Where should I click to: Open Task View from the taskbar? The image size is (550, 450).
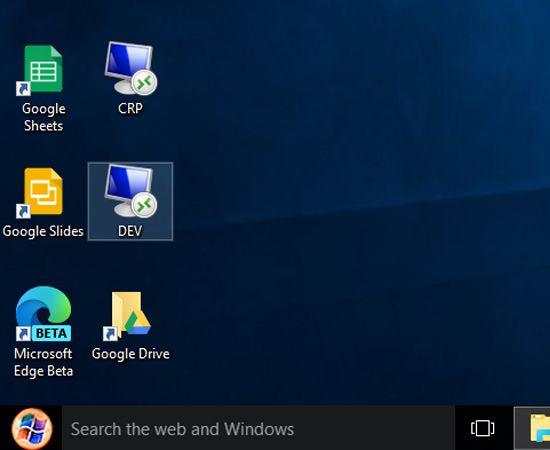483,428
